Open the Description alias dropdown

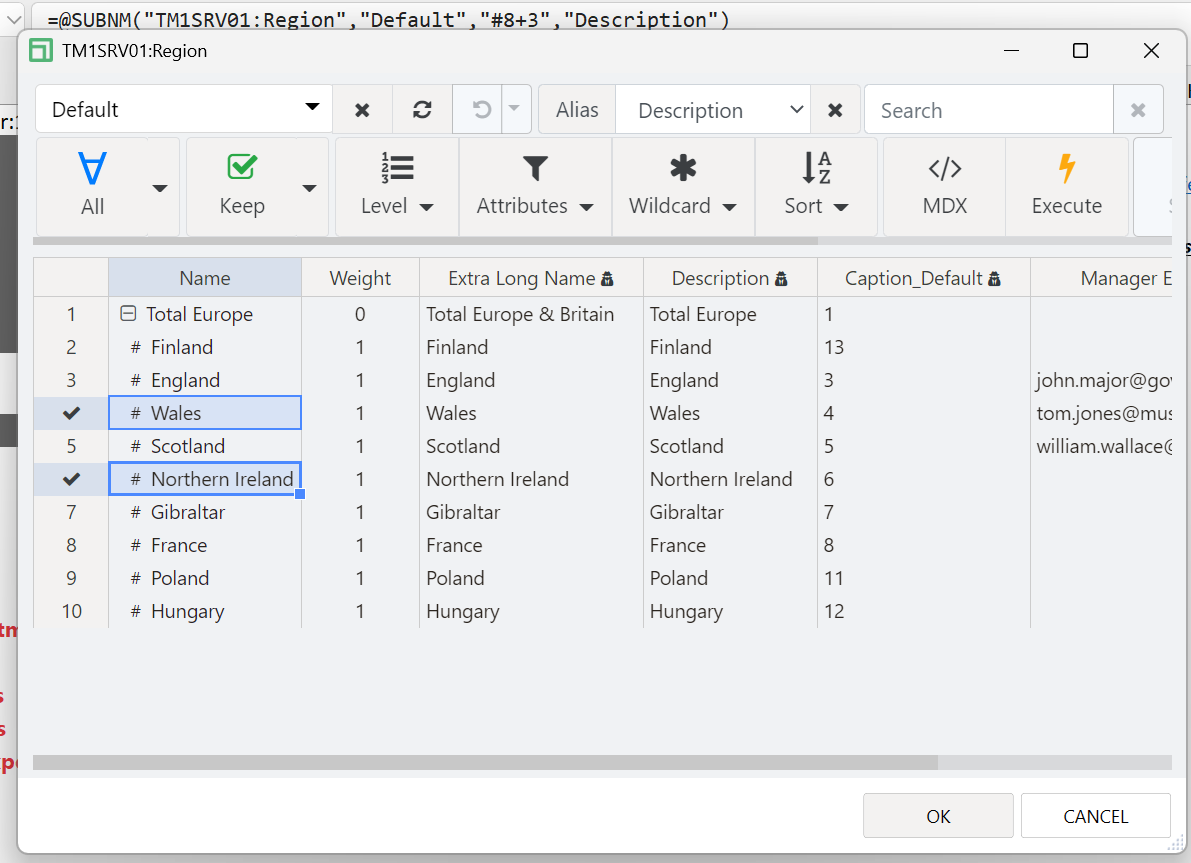(x=712, y=110)
